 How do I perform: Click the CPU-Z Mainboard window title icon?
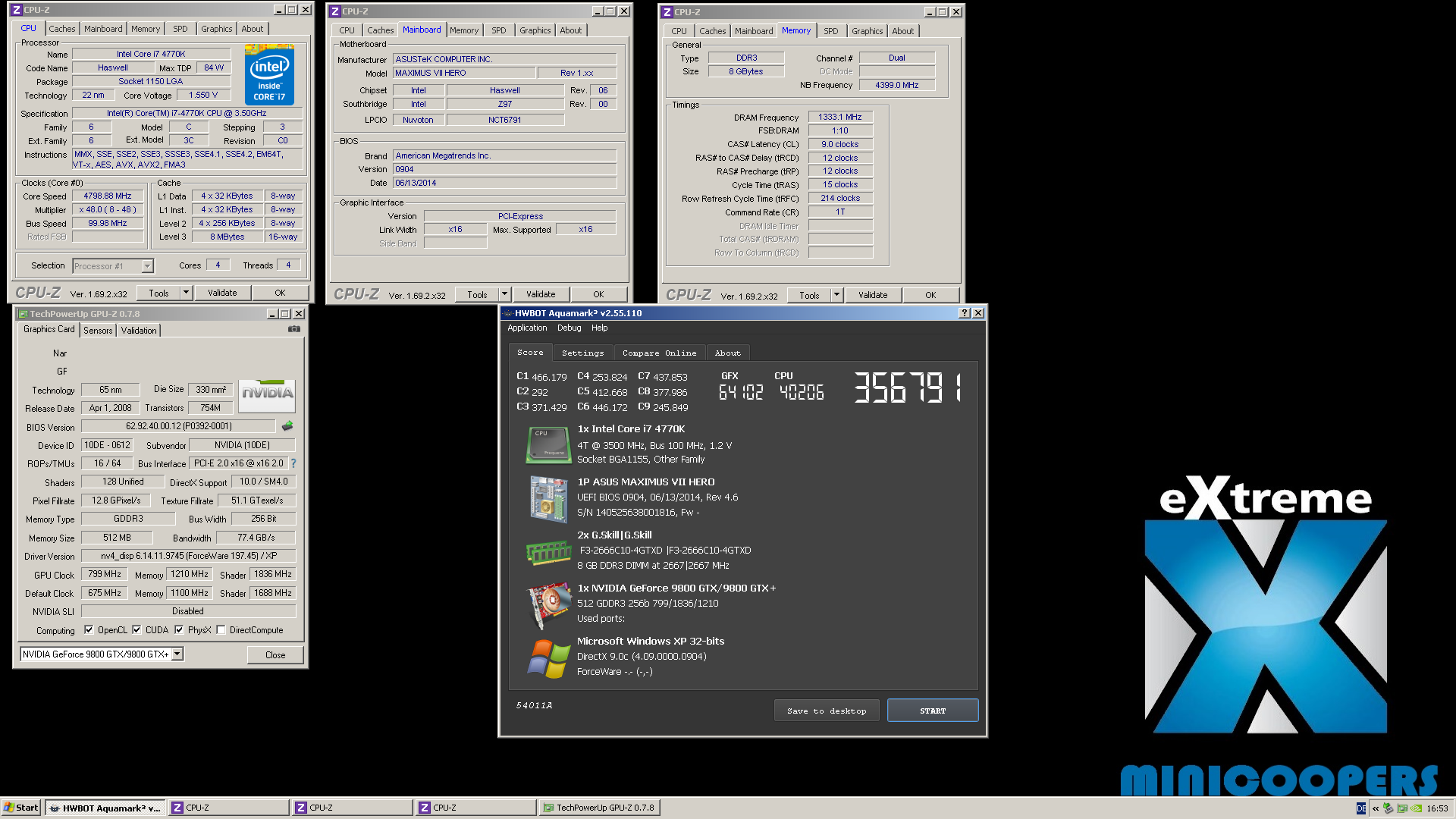334,11
